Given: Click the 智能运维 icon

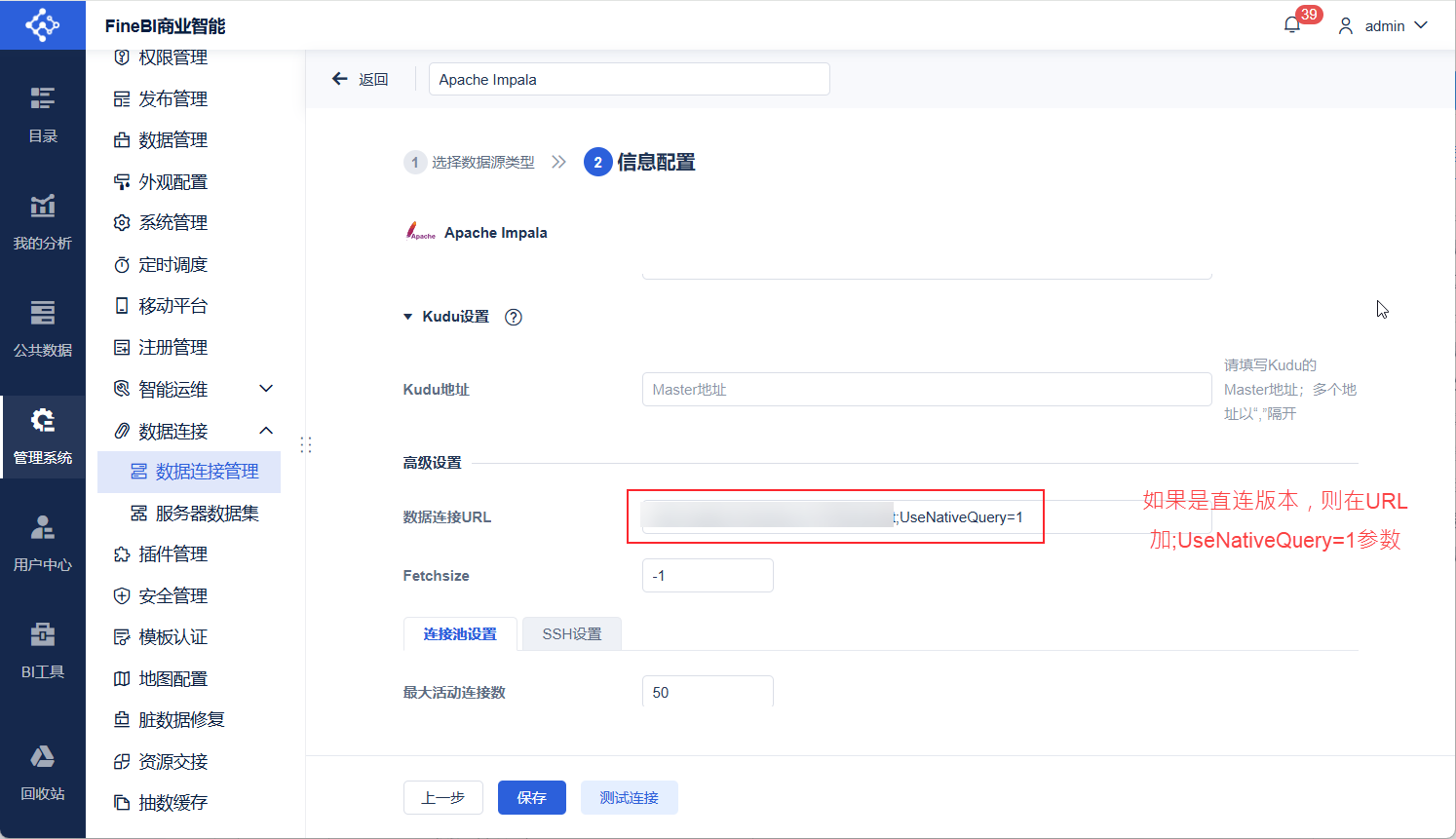Looking at the screenshot, I should [122, 389].
